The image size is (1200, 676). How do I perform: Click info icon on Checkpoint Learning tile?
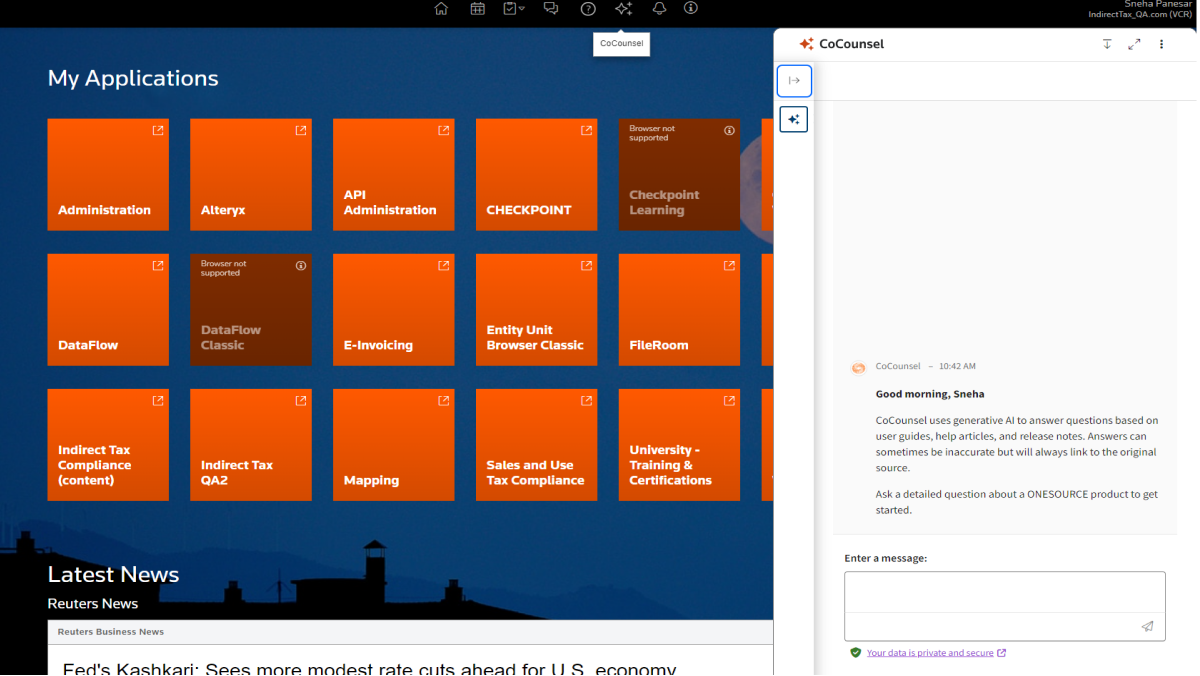[729, 131]
